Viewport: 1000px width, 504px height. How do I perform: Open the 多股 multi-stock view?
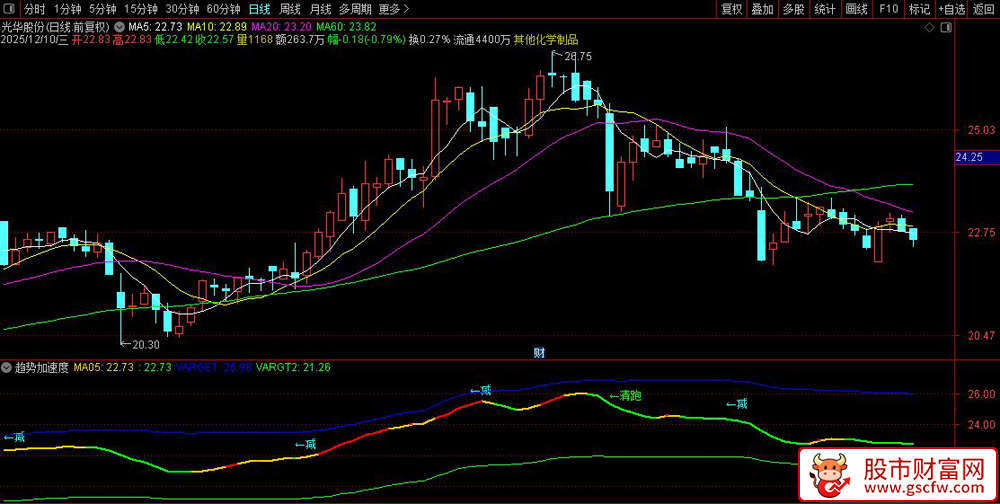(x=793, y=9)
